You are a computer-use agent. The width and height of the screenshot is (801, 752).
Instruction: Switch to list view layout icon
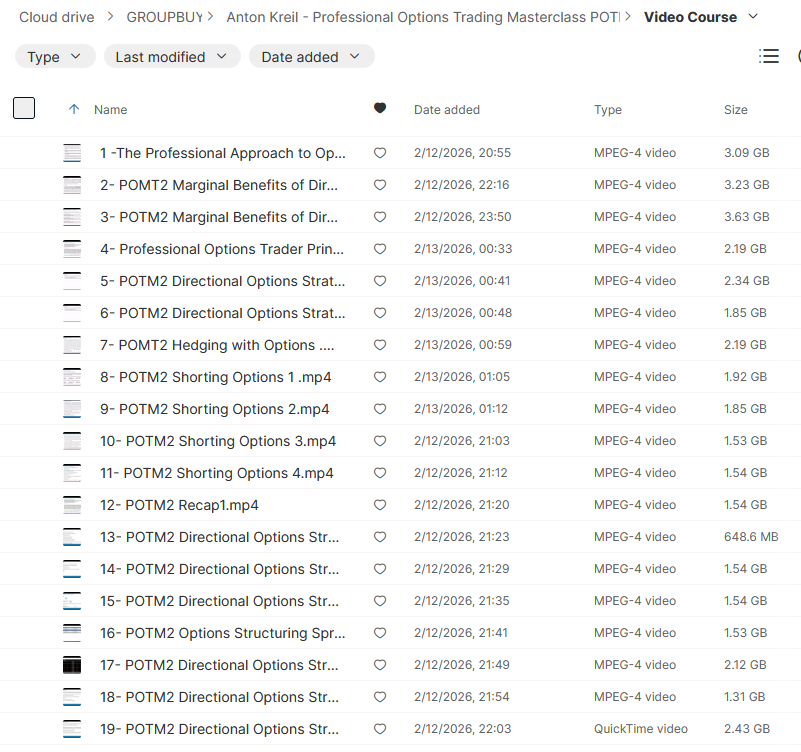pos(769,57)
